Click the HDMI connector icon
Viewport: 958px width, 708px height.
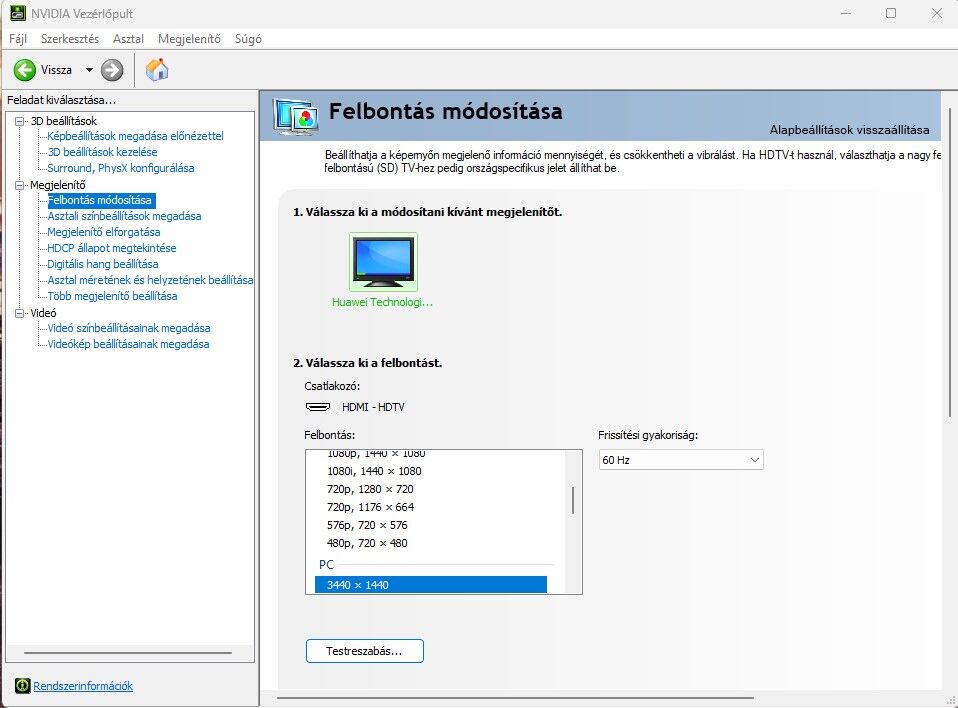point(318,407)
